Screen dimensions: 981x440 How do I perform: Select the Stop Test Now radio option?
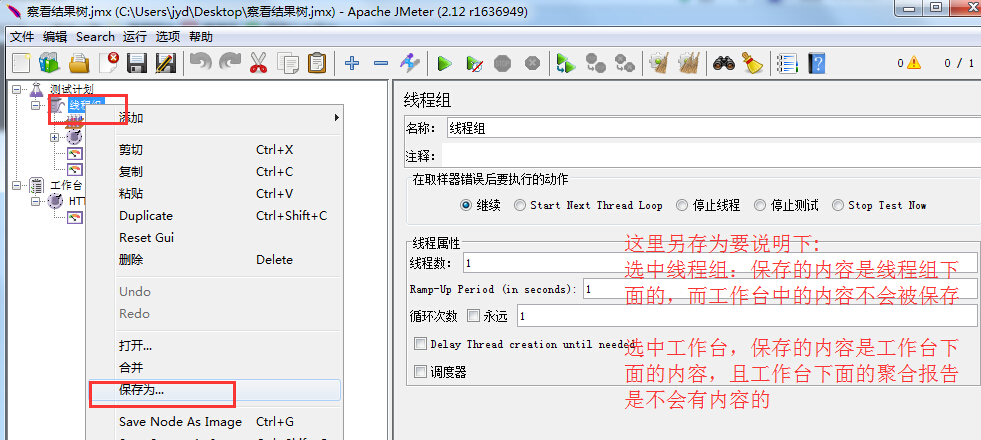[838, 205]
